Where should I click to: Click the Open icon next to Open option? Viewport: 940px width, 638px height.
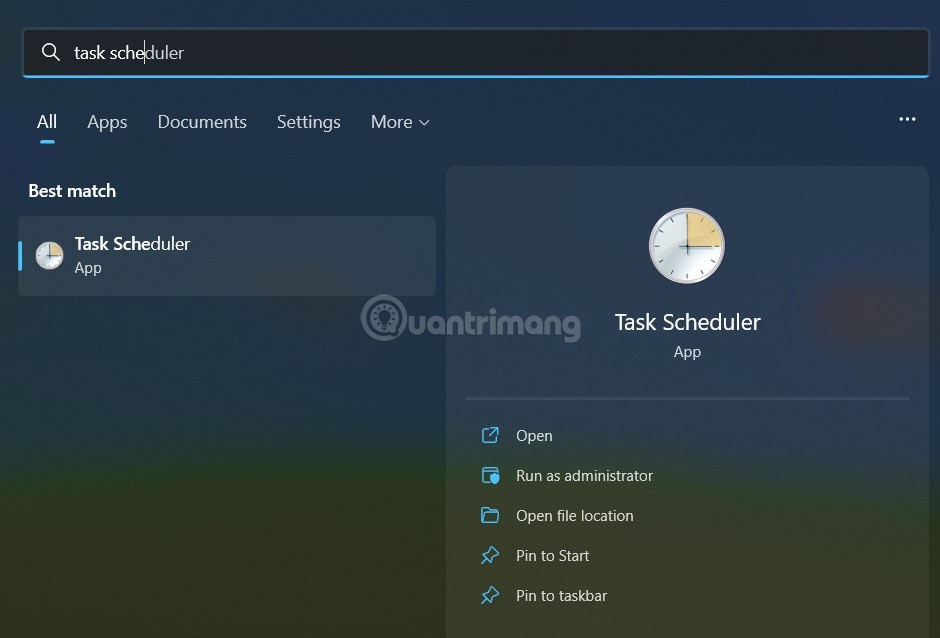click(x=490, y=435)
